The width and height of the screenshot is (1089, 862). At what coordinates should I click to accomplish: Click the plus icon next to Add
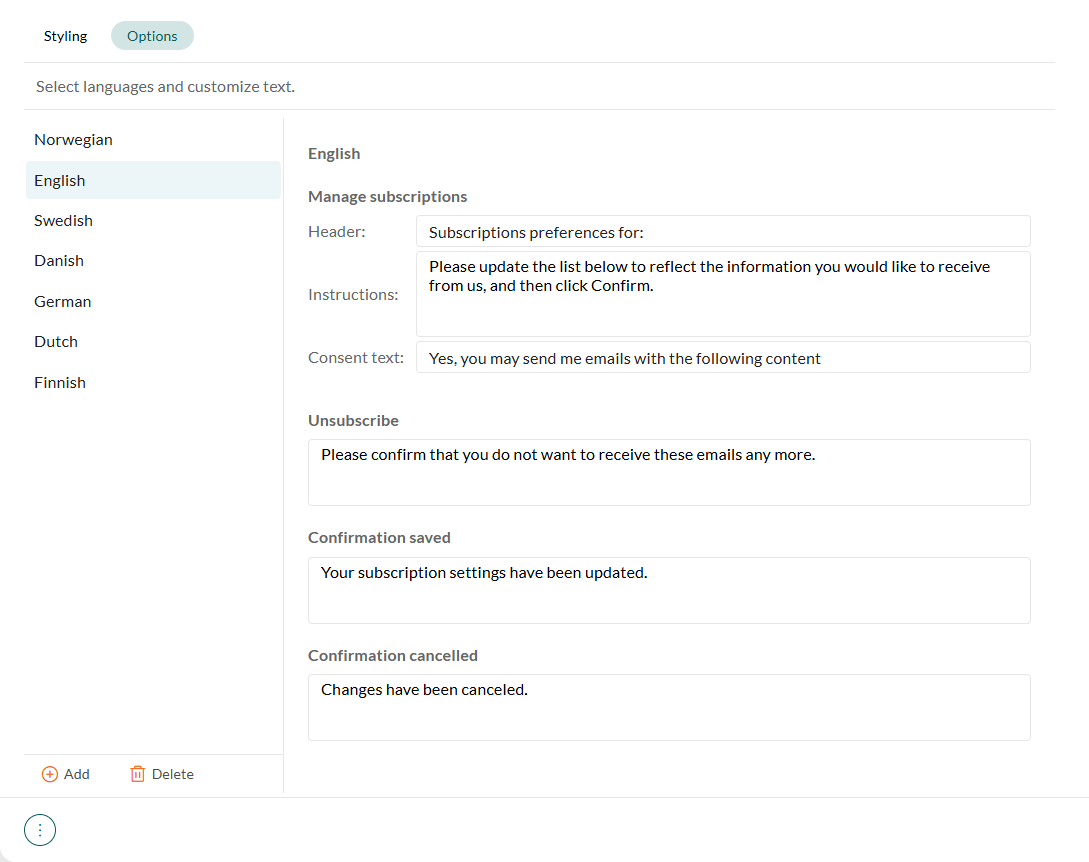[x=50, y=774]
